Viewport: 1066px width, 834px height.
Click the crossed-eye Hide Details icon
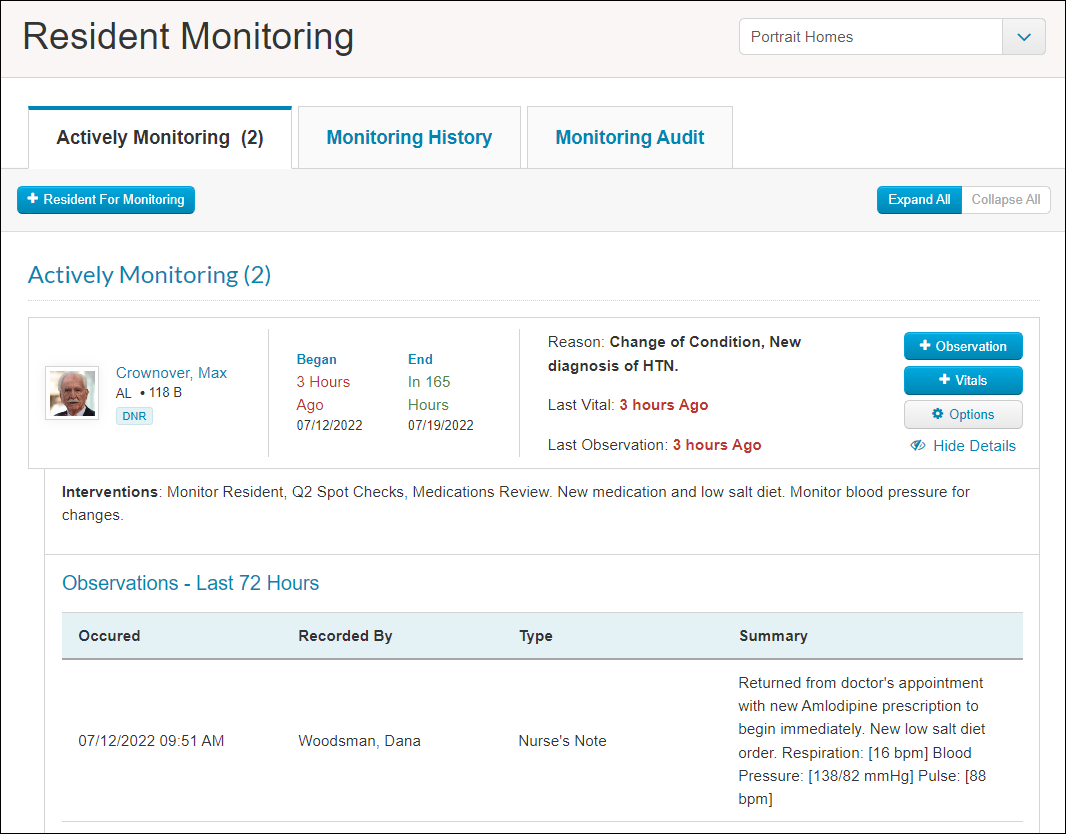click(918, 446)
